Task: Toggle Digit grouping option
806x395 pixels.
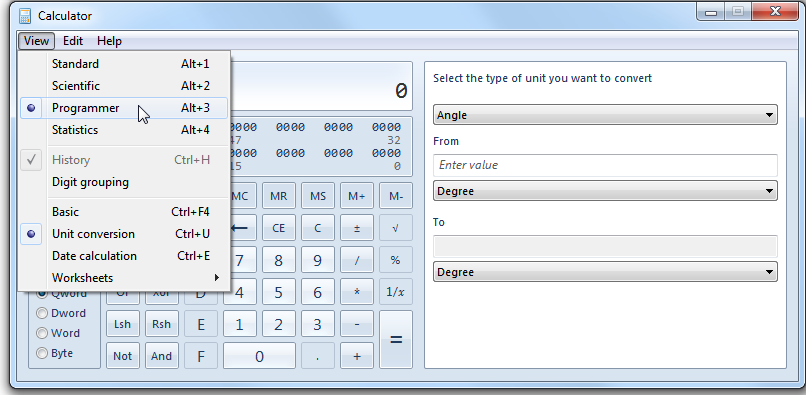Action: pyautogui.click(x=123, y=182)
